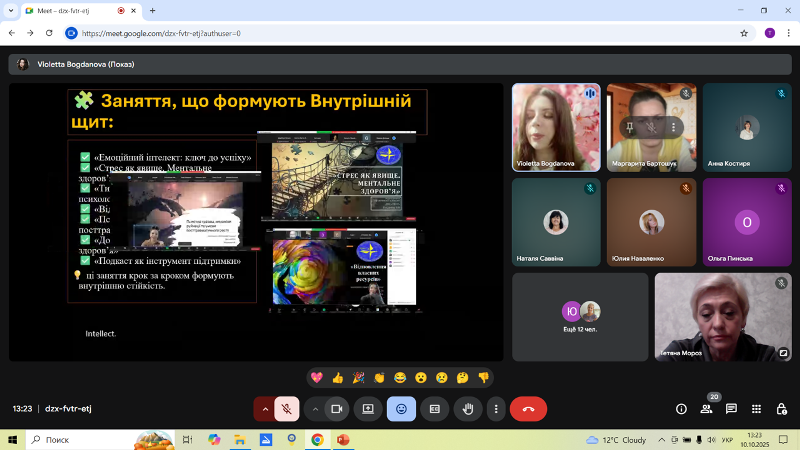Screen dimensions: 800x450
Task: Open host controls lock icon
Action: click(780, 408)
